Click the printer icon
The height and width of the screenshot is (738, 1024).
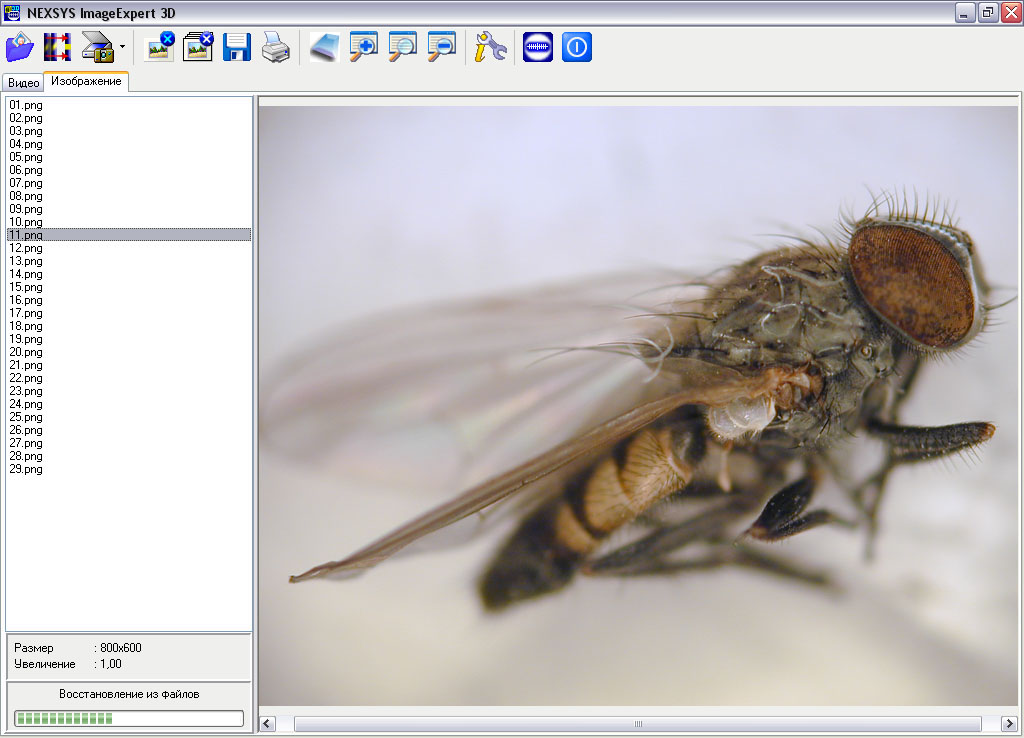[276, 47]
